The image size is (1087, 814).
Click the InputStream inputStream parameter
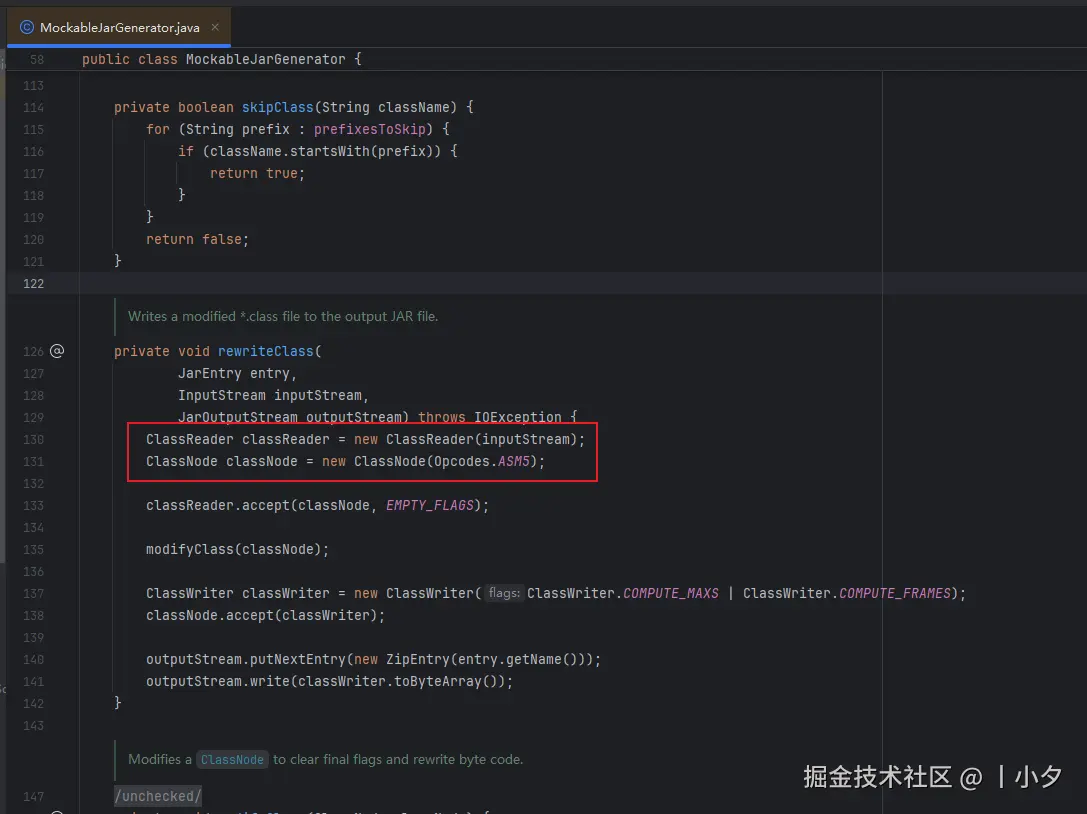[x=273, y=395]
